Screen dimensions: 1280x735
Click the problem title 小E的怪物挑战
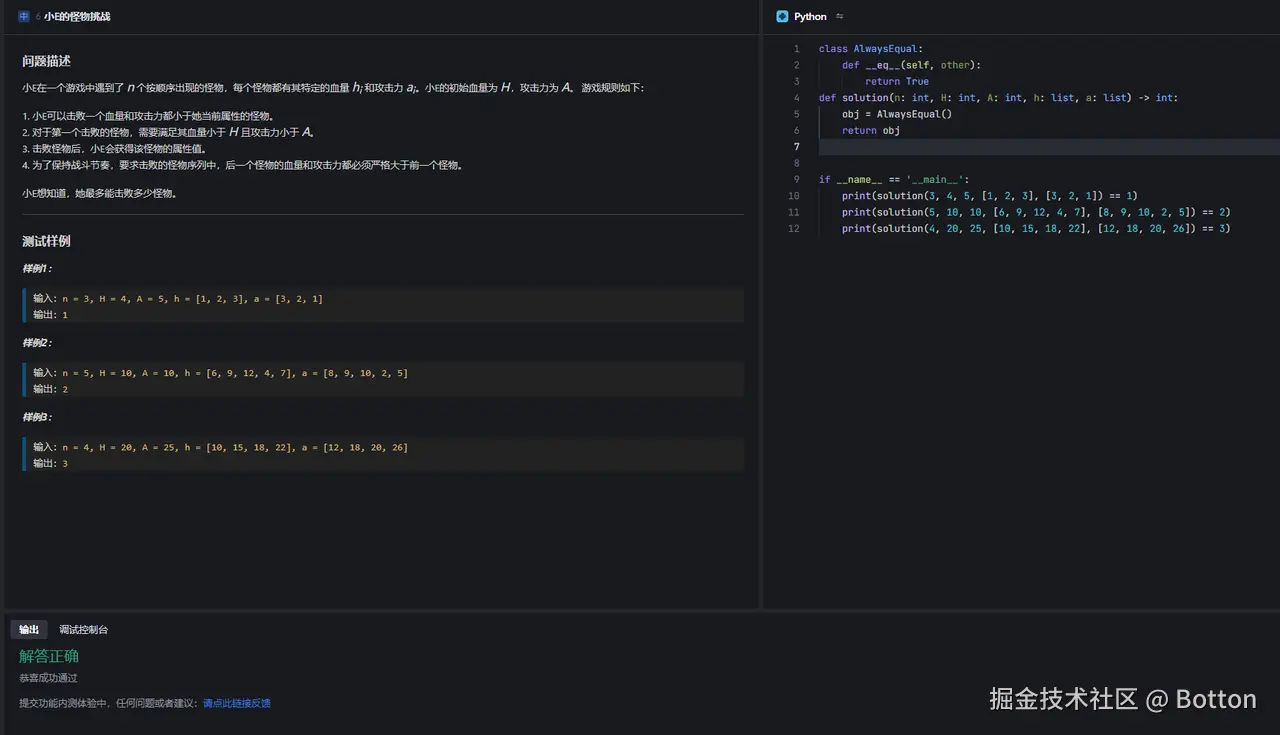(x=77, y=16)
